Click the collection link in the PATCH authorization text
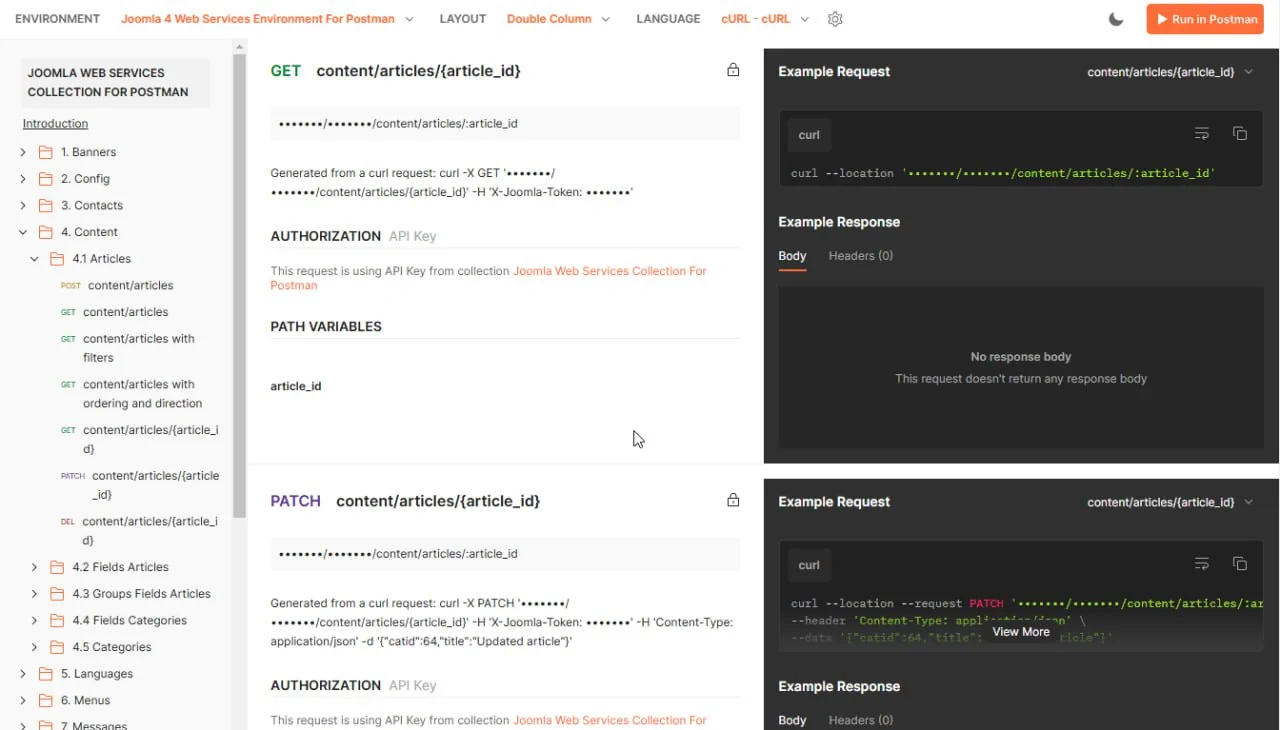The width and height of the screenshot is (1280, 730). (609, 720)
